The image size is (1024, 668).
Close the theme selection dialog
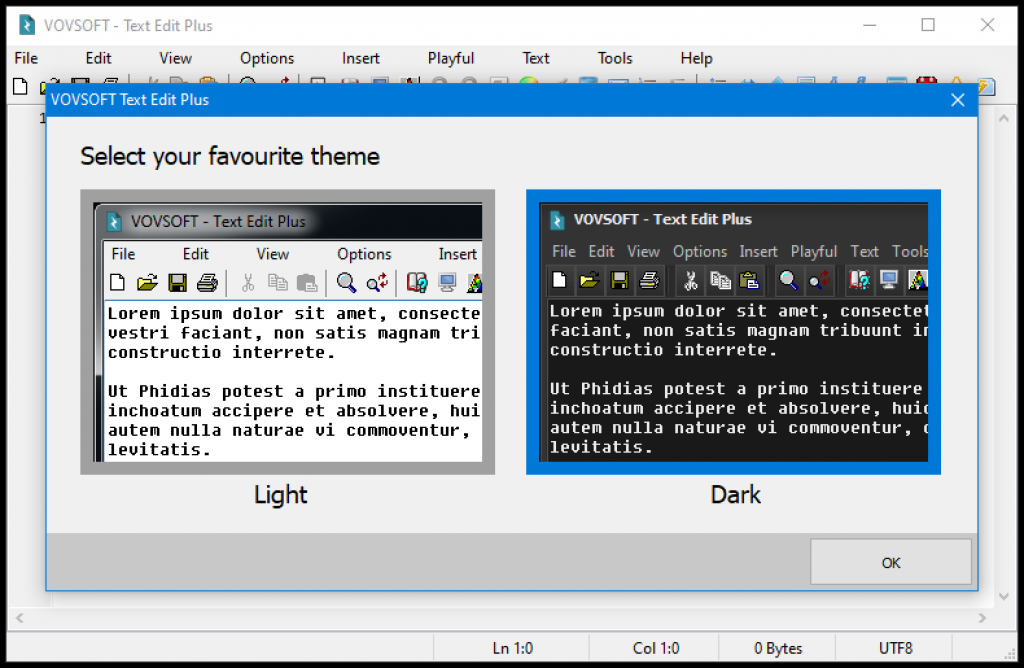957,100
